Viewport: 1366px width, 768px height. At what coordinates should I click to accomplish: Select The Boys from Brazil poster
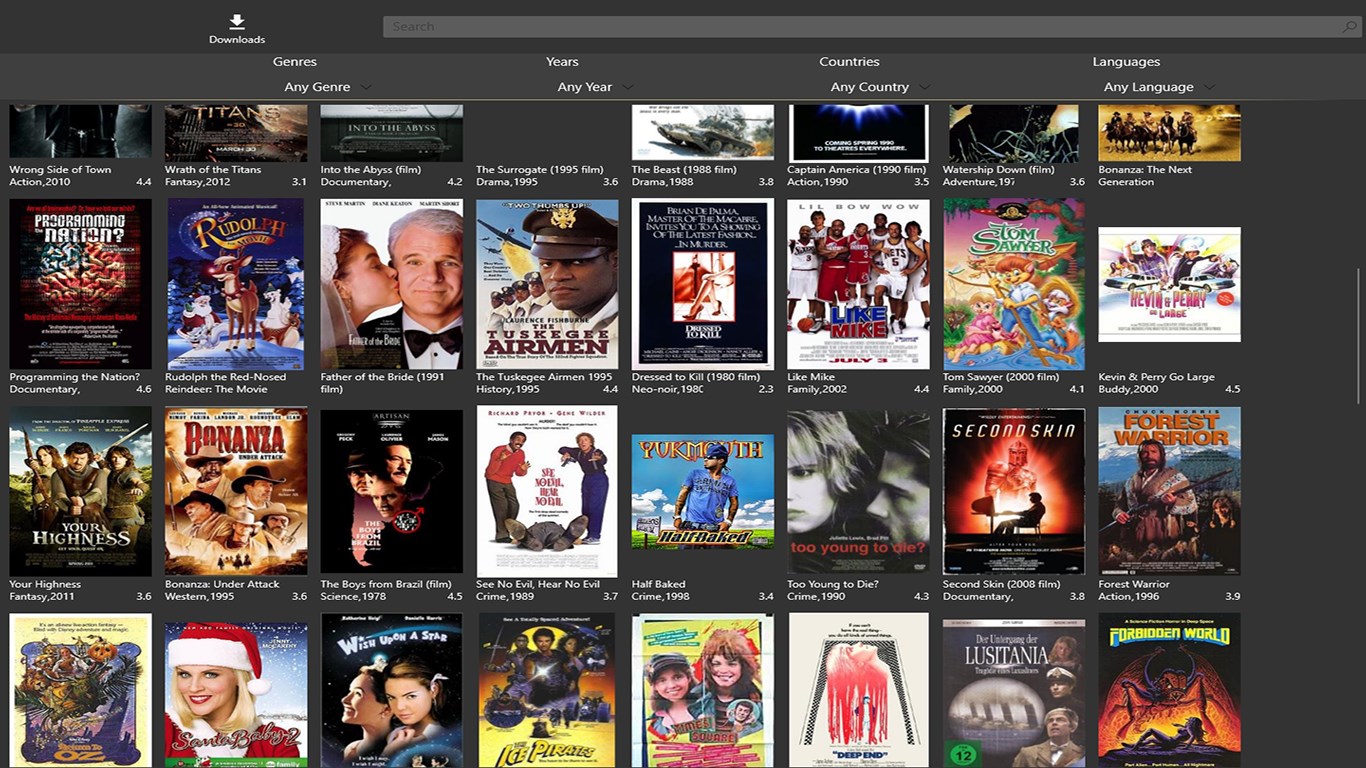click(x=391, y=491)
